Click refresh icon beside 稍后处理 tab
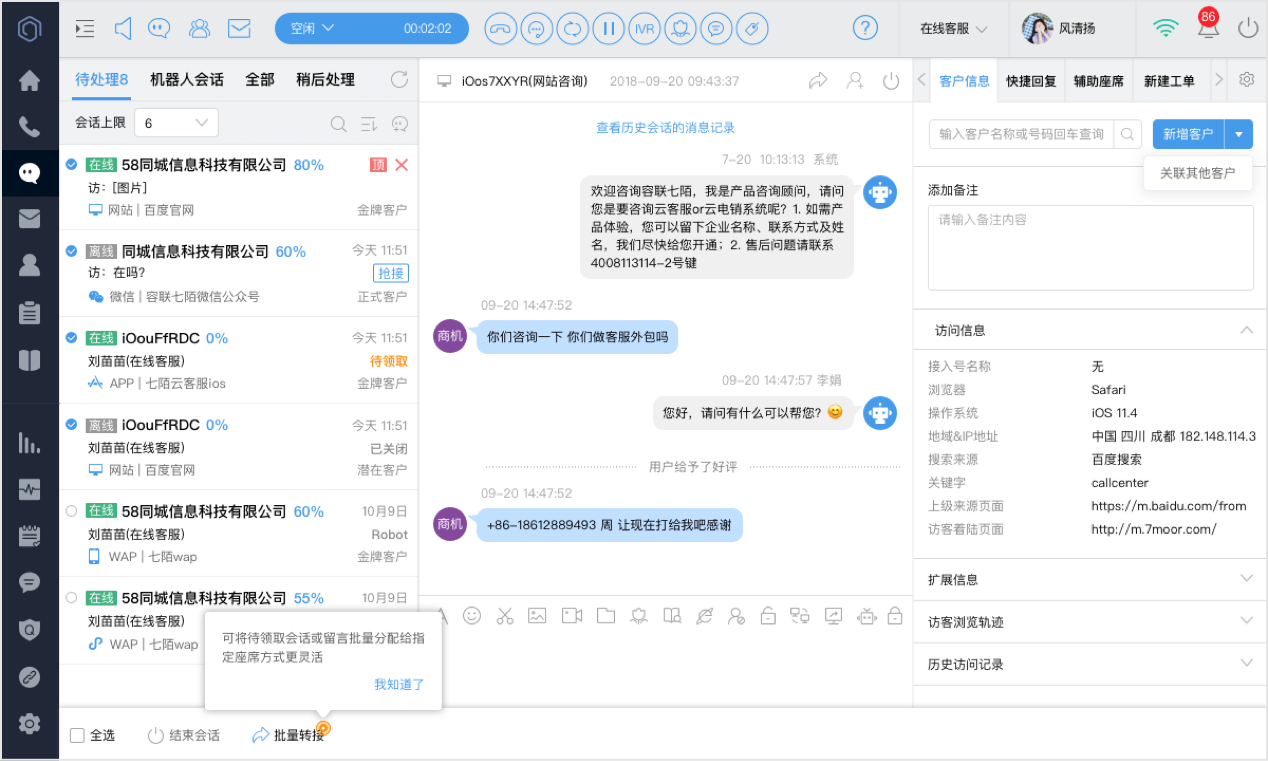This screenshot has width=1268, height=761. point(399,80)
